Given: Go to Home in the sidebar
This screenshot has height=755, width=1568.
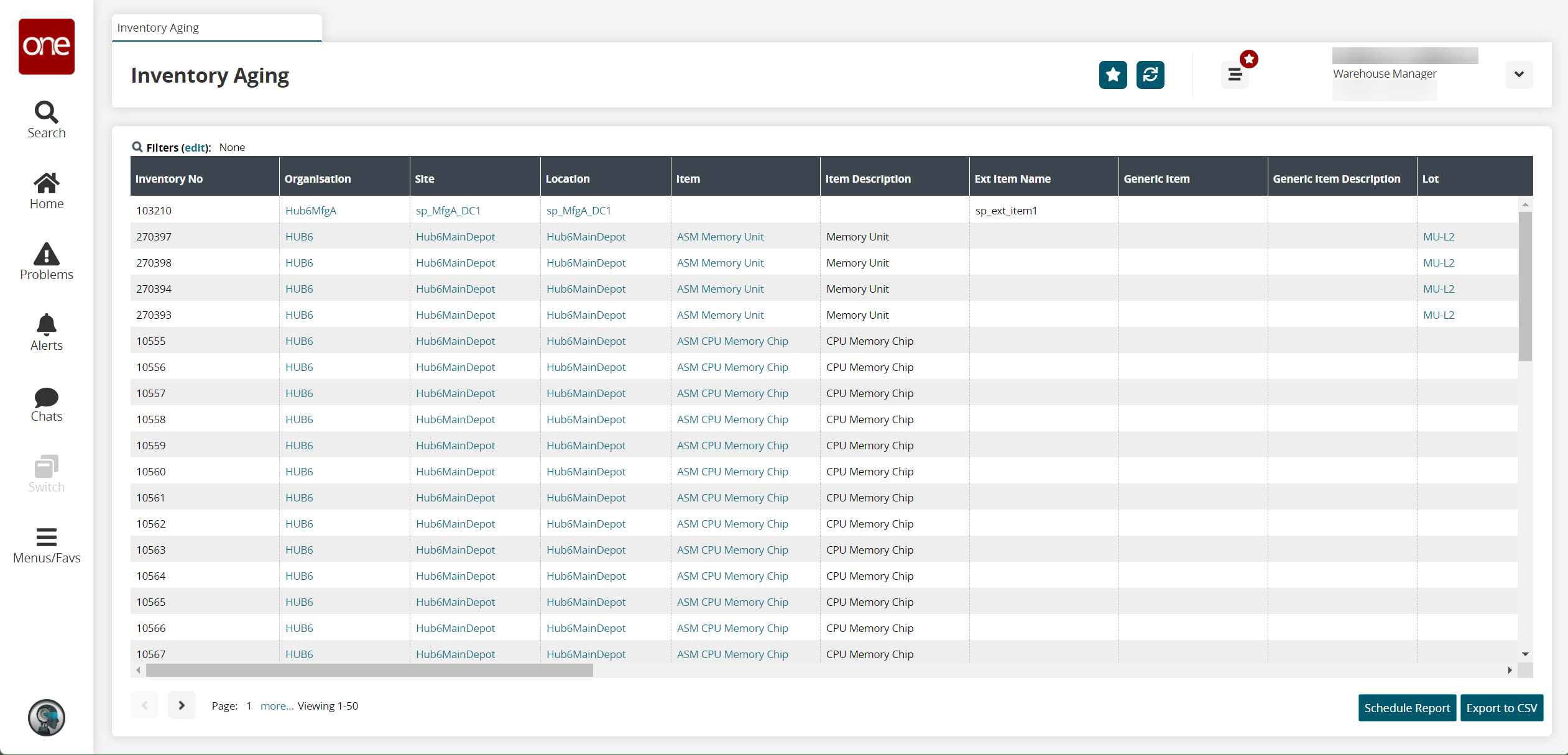Looking at the screenshot, I should click(47, 191).
